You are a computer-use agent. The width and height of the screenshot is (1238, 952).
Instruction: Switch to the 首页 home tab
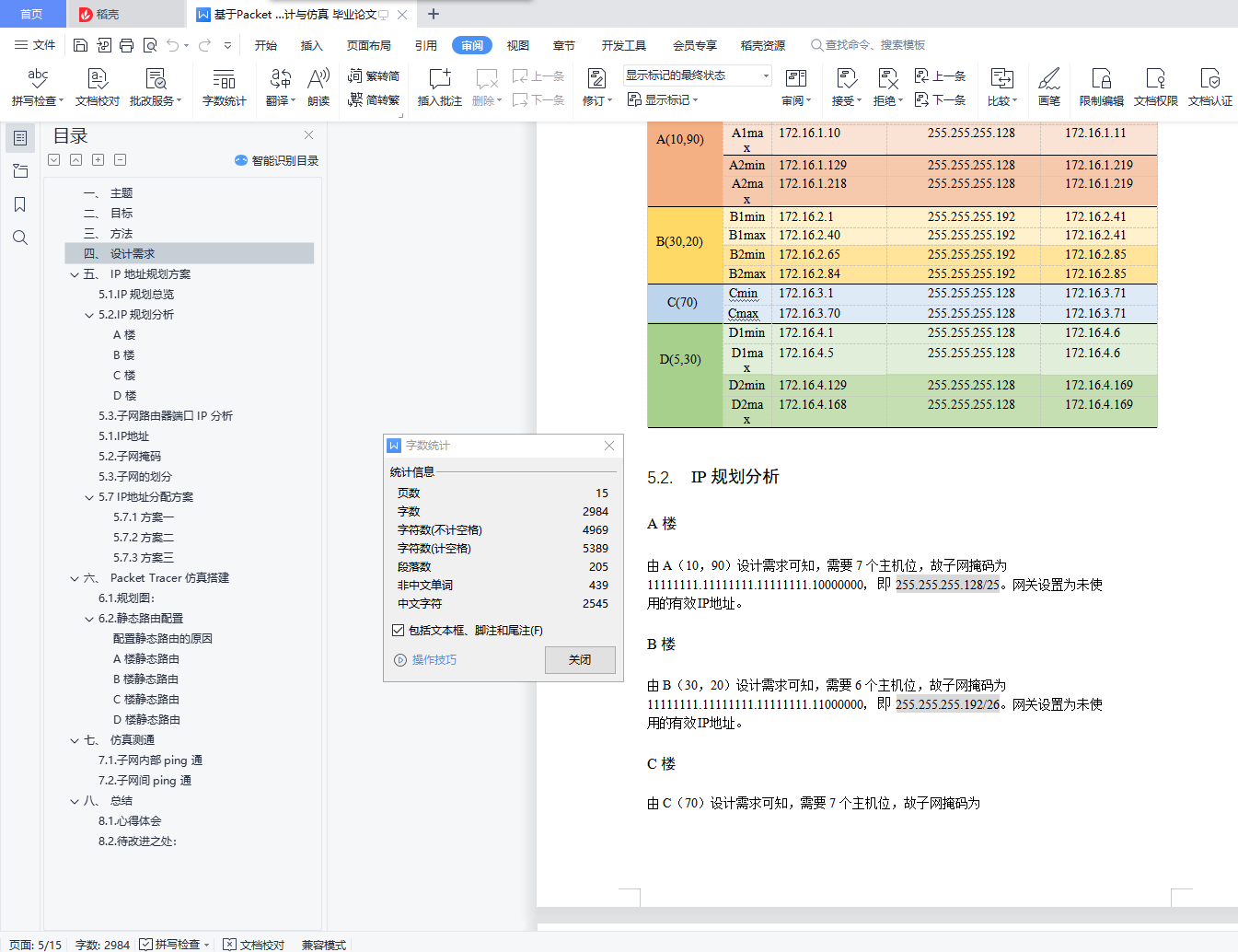[x=32, y=14]
